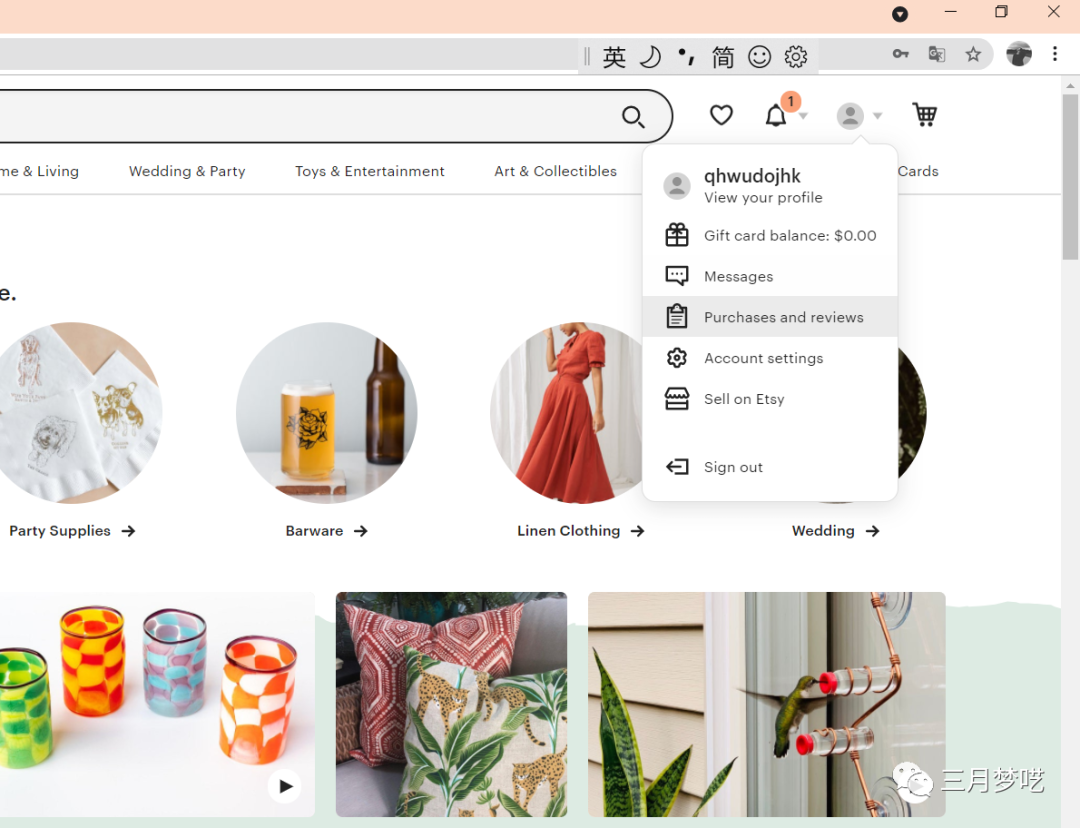The height and width of the screenshot is (828, 1080).
Task: Open Toys & Entertainment category
Action: coord(370,171)
